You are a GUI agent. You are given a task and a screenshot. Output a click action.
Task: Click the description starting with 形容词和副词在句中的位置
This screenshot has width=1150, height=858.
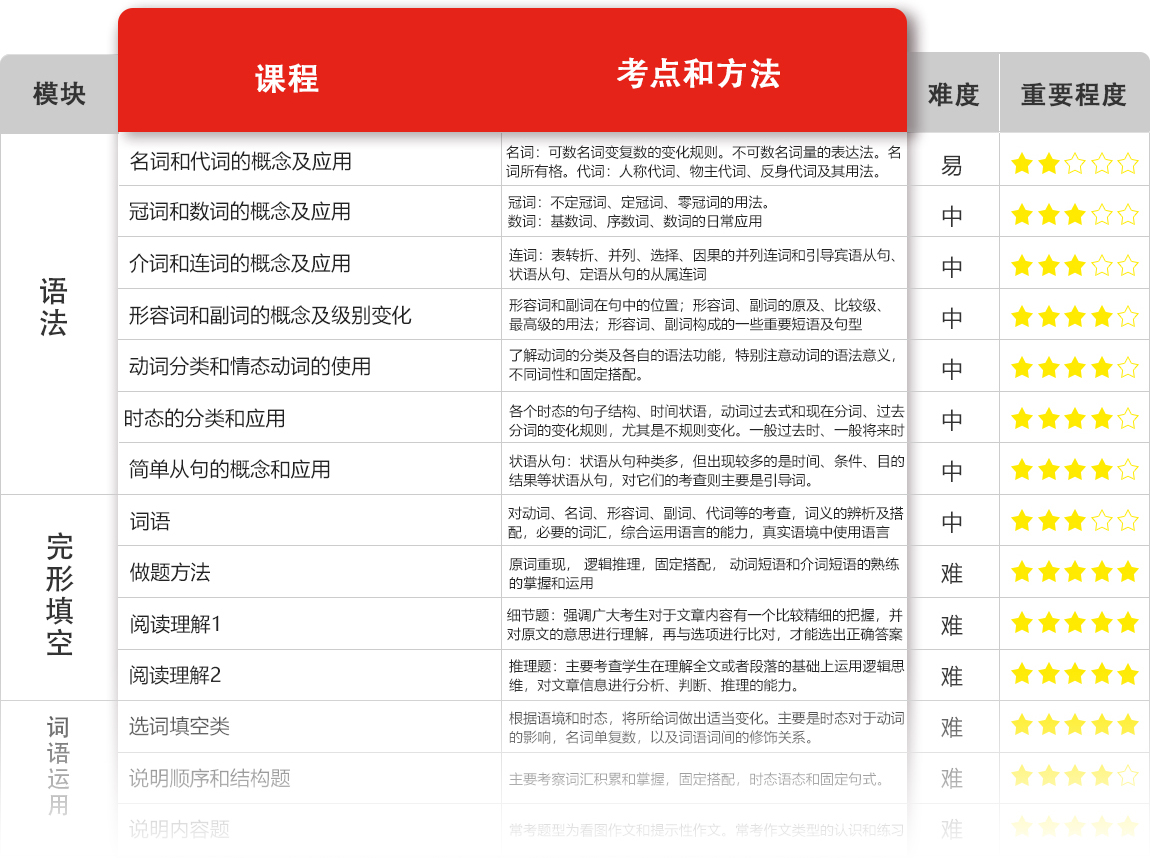point(696,315)
